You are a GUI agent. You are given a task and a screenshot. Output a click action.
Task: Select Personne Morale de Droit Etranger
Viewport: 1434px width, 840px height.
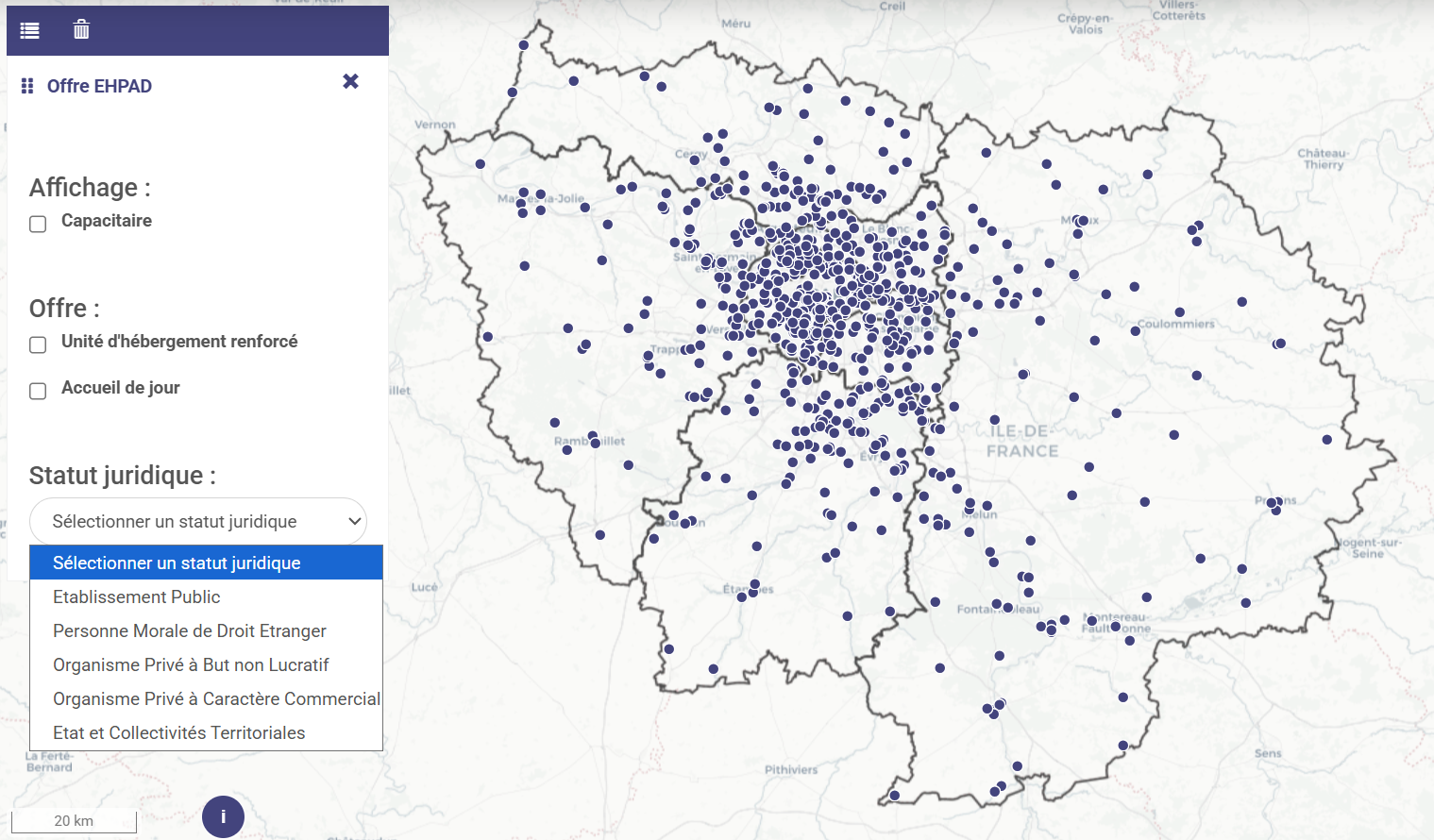click(190, 630)
